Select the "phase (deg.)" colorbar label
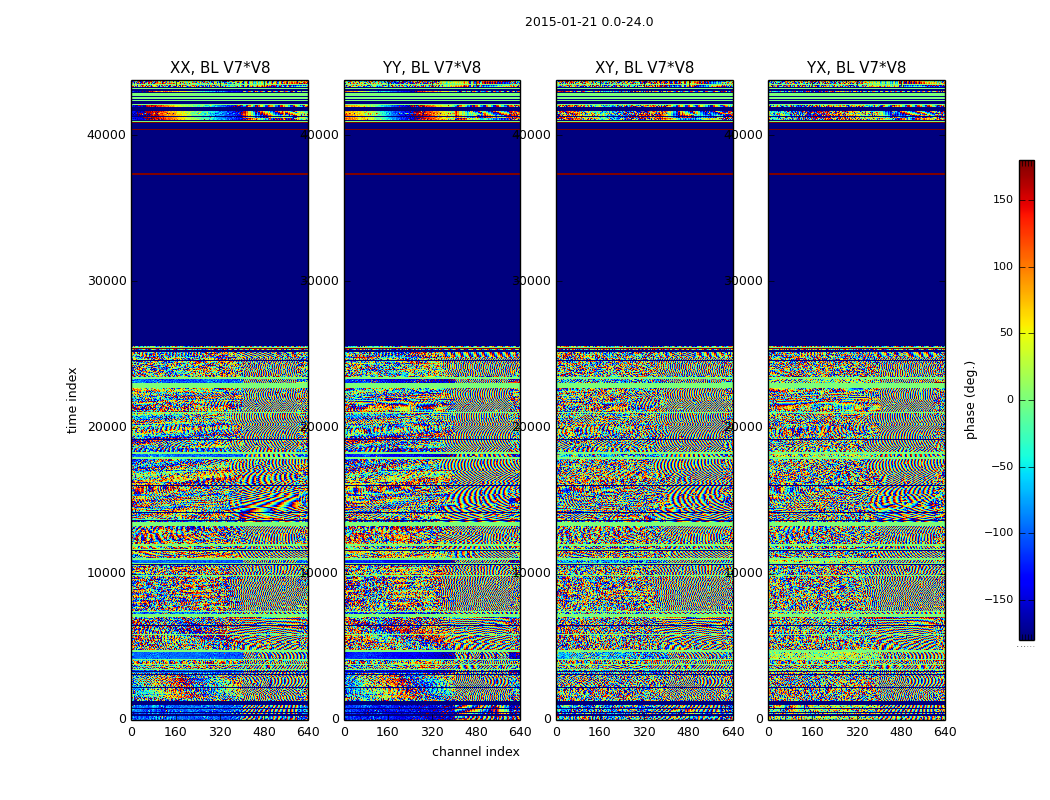This screenshot has width=1050, height=800. tap(970, 400)
